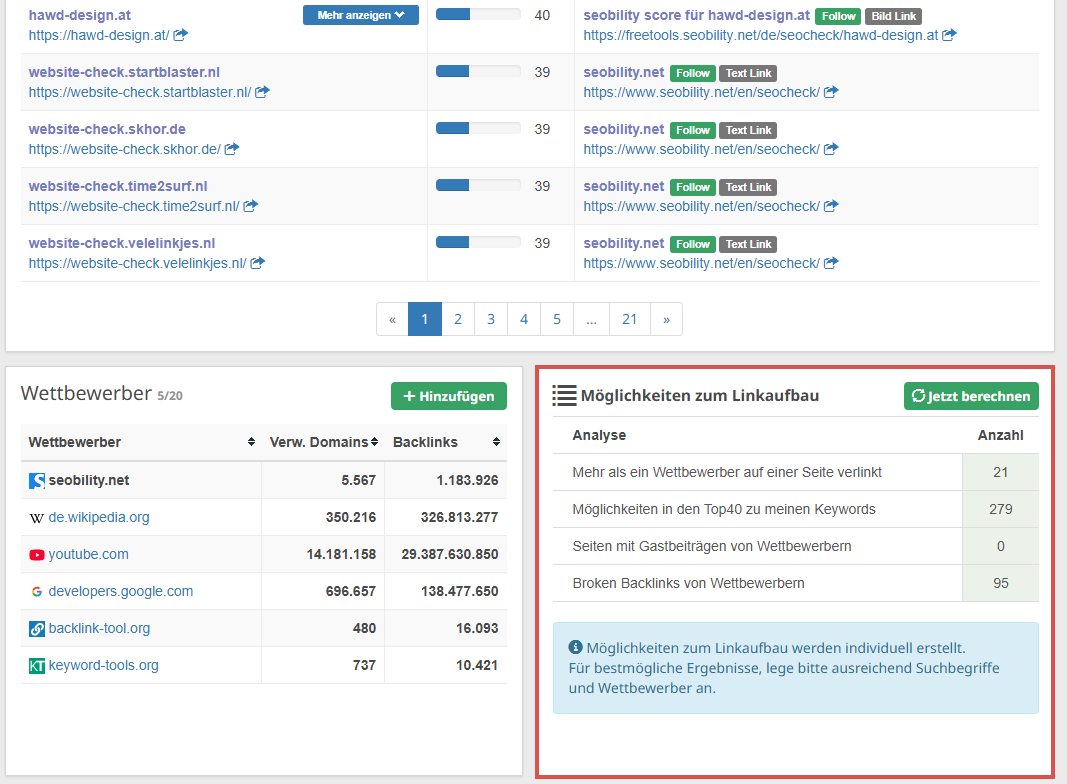Screen dimensions: 1067x784
Task: Open keyword-tools.org competitor link
Action: pyautogui.click(x=103, y=665)
